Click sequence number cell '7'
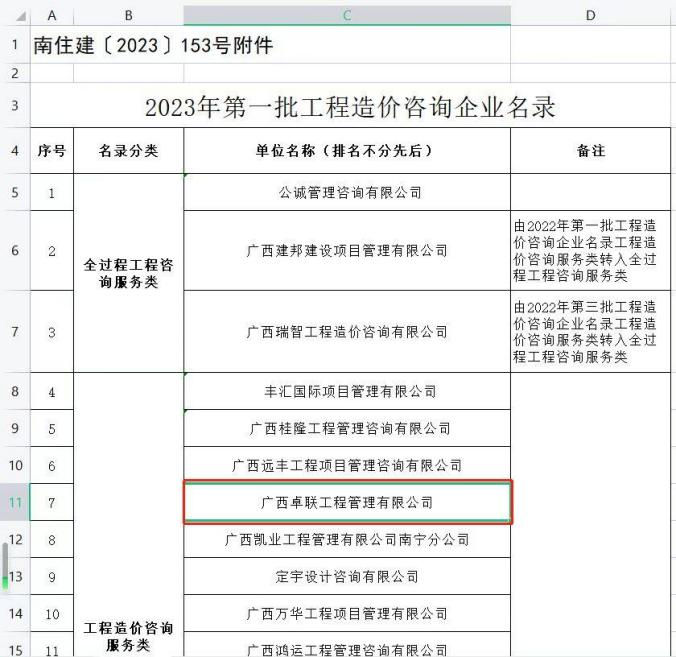 pos(52,502)
